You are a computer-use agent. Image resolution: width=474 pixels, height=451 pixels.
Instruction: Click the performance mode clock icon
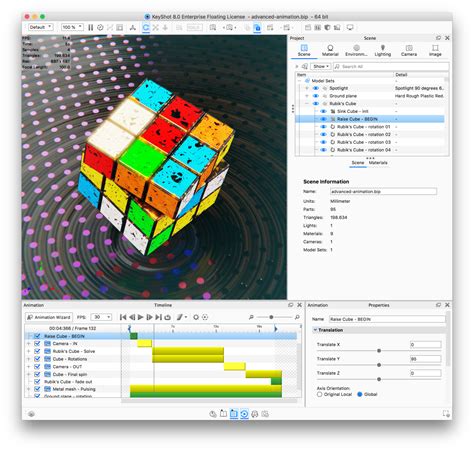click(x=100, y=28)
